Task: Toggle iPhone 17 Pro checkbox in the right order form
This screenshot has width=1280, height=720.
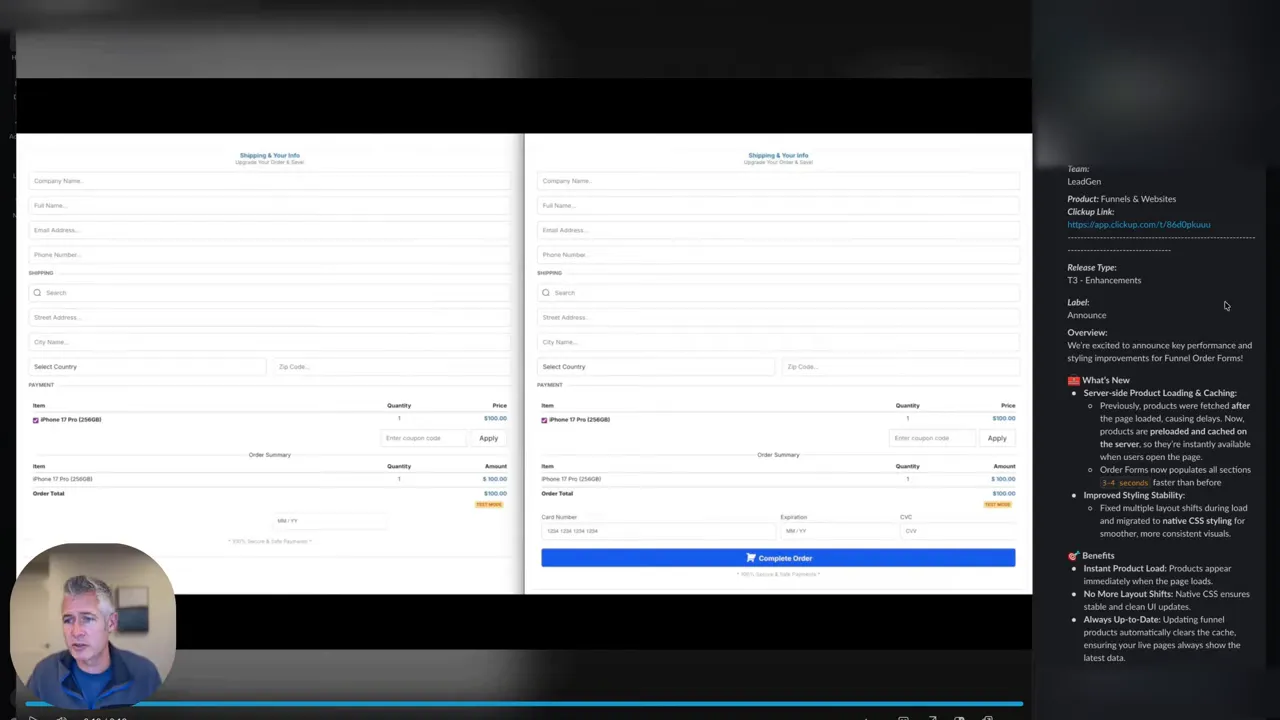Action: coord(544,420)
